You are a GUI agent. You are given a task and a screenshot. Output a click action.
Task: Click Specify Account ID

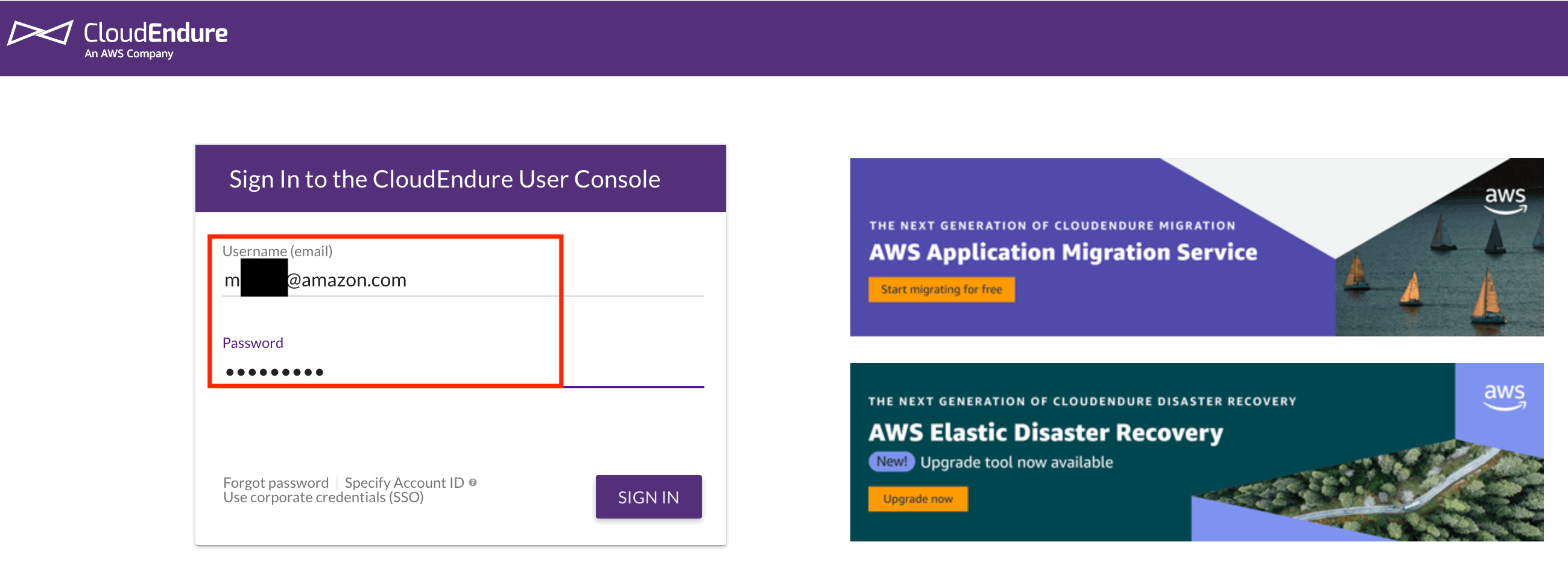click(404, 482)
